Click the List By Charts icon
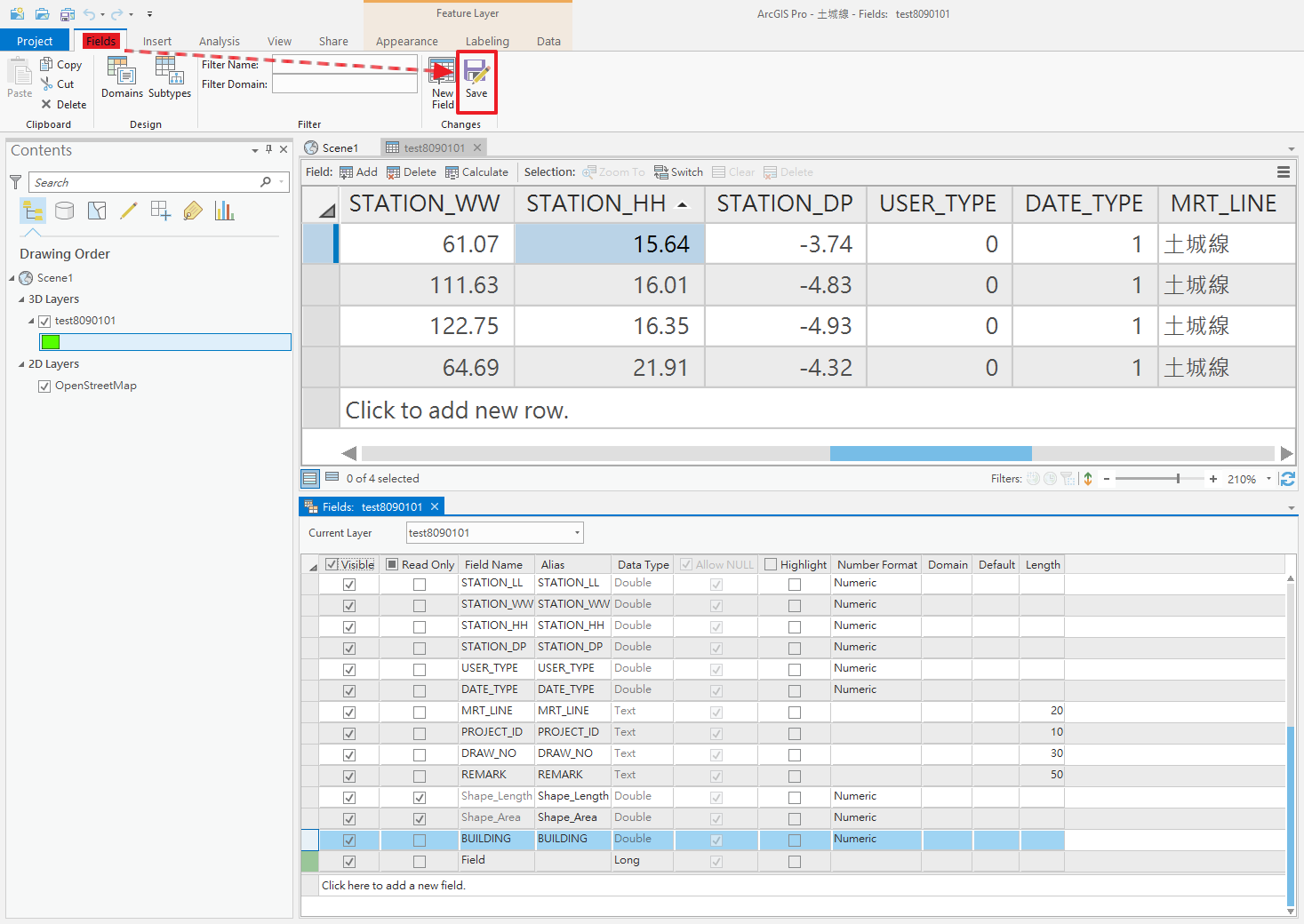This screenshot has width=1304, height=924. coord(225,211)
